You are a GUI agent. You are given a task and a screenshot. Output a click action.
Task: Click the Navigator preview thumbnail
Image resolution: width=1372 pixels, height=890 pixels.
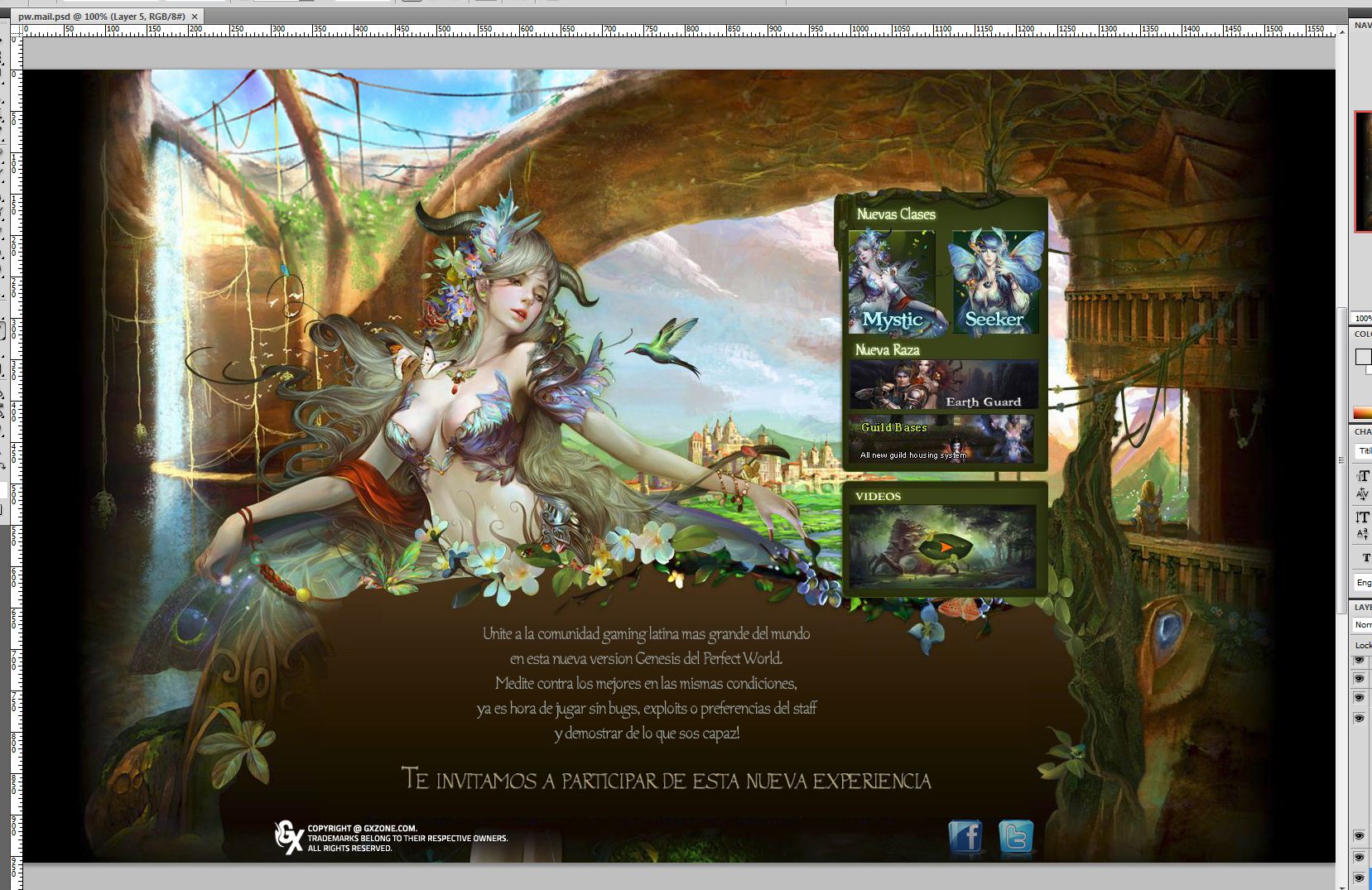click(1363, 171)
